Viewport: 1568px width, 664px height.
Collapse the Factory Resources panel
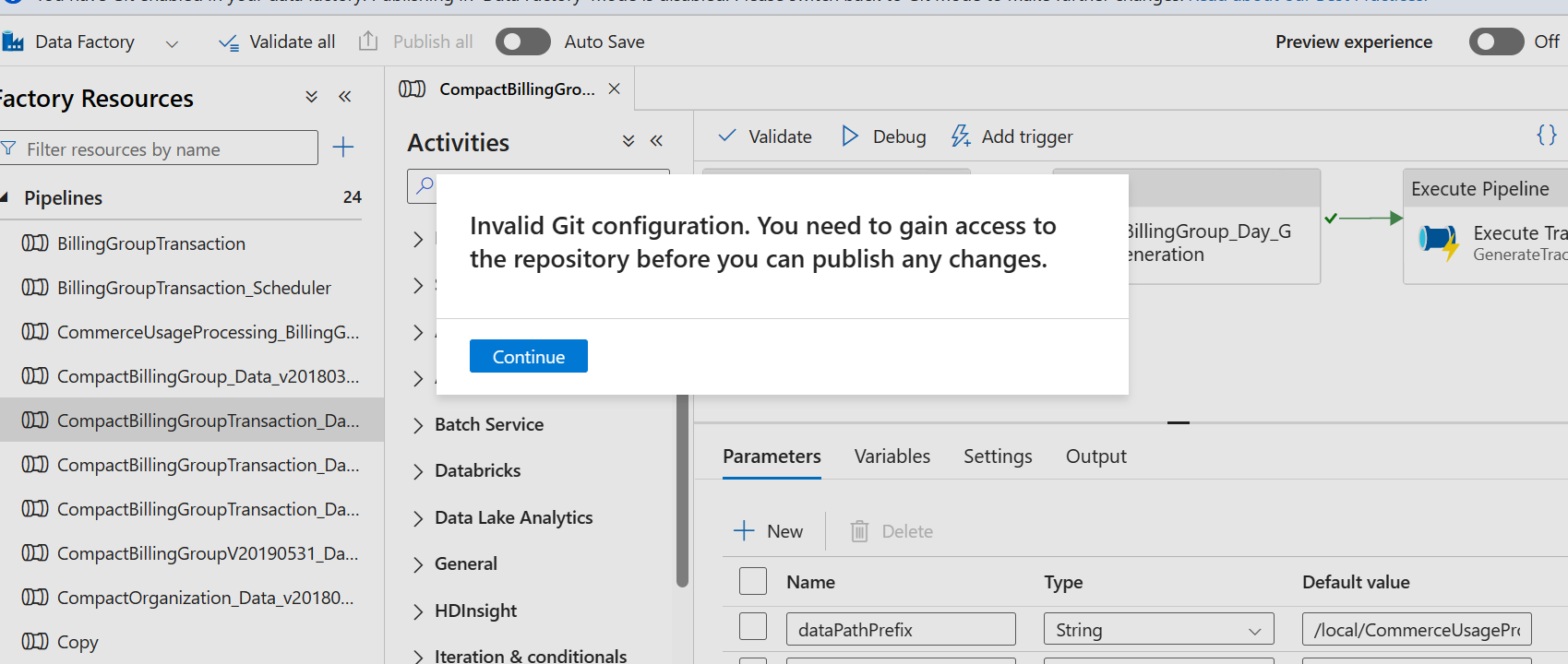pos(344,97)
